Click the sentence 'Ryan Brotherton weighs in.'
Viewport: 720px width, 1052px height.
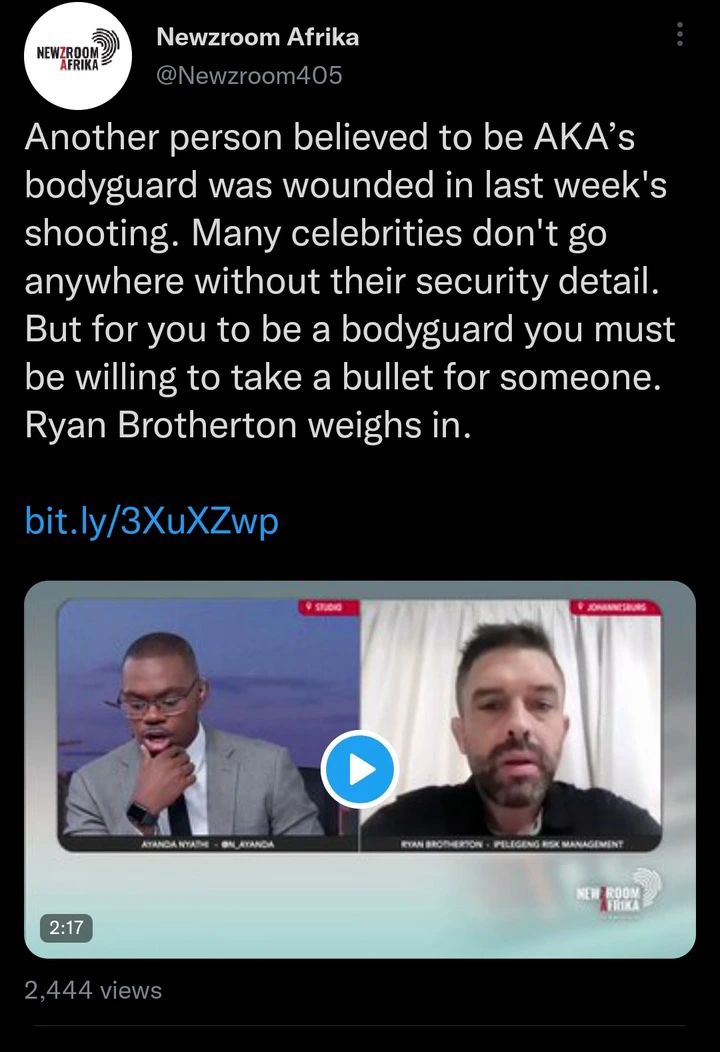point(248,425)
